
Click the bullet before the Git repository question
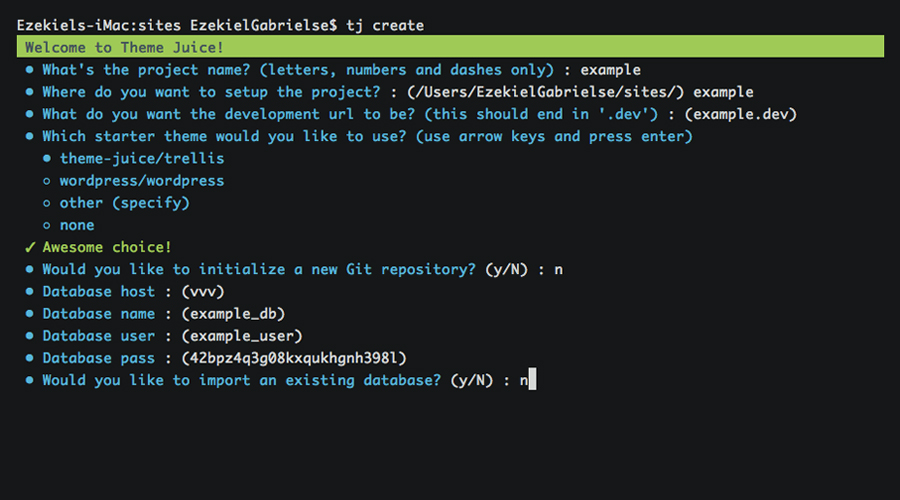click(30, 270)
